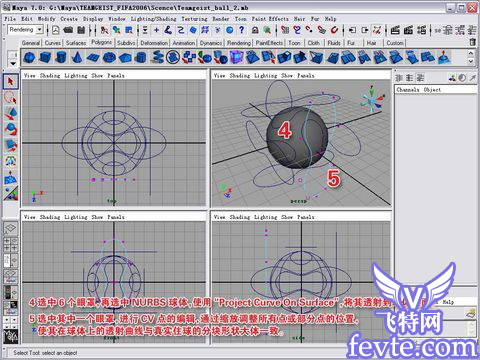
Task: Click 'Select Tool: select an object' help line
Action: click(45, 353)
